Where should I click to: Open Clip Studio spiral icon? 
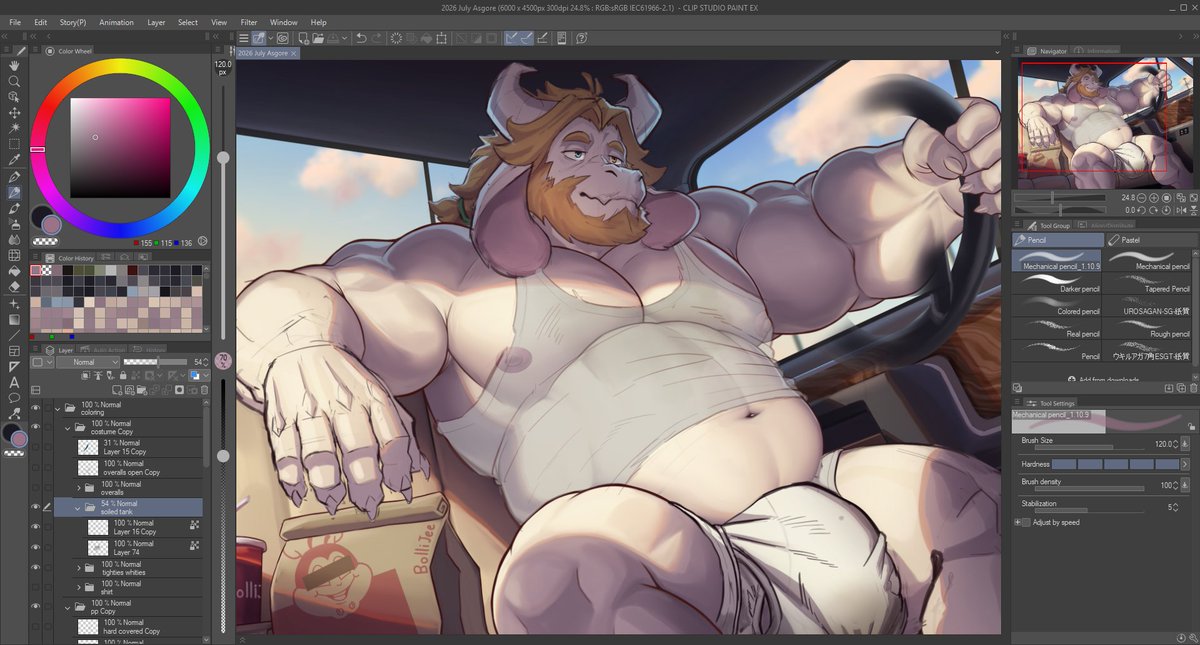[x=283, y=38]
